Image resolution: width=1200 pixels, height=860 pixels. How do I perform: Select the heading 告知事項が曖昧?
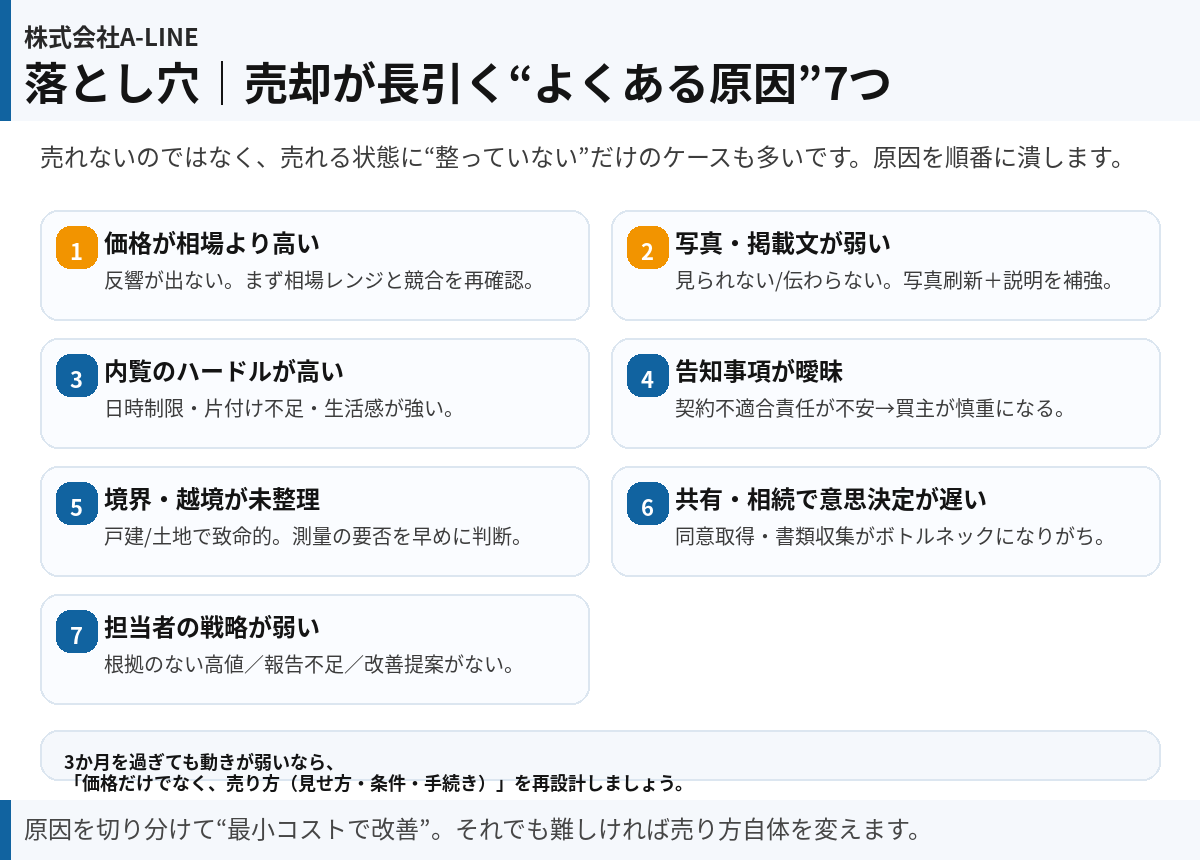point(758,372)
